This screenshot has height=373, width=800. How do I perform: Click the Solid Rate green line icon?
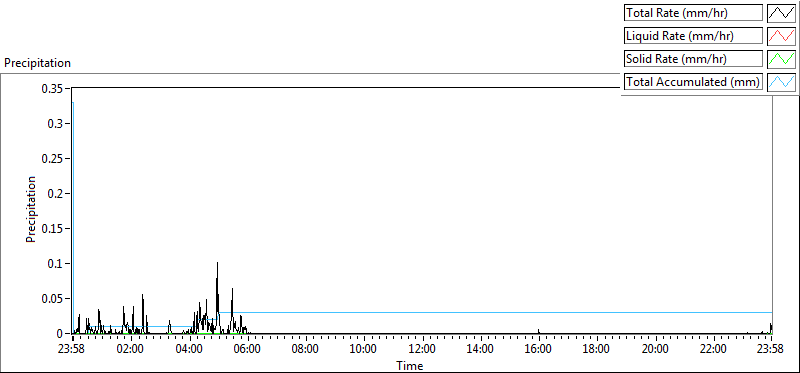pyautogui.click(x=782, y=59)
